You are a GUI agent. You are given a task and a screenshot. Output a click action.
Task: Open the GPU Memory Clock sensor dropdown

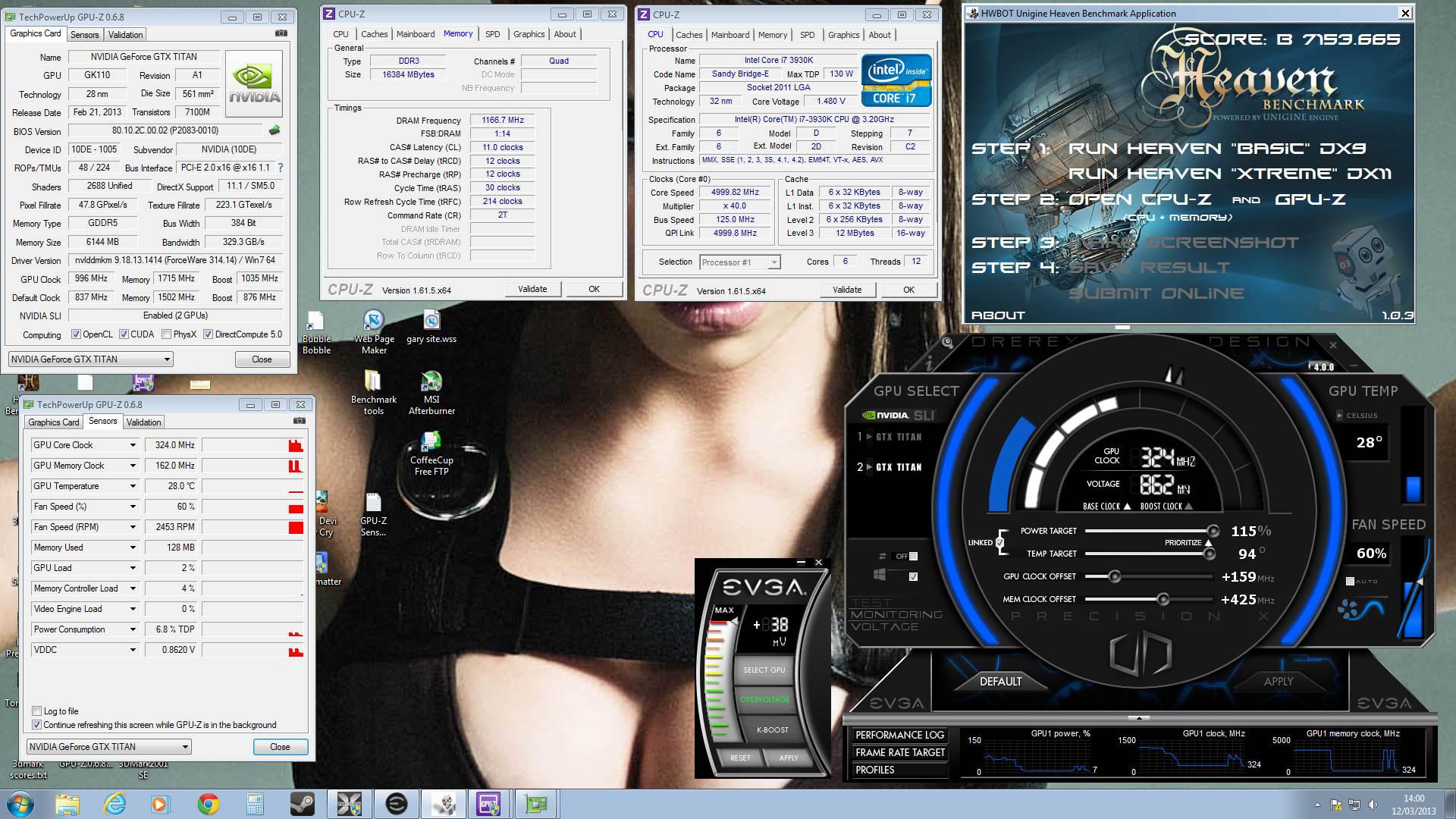[x=133, y=466]
